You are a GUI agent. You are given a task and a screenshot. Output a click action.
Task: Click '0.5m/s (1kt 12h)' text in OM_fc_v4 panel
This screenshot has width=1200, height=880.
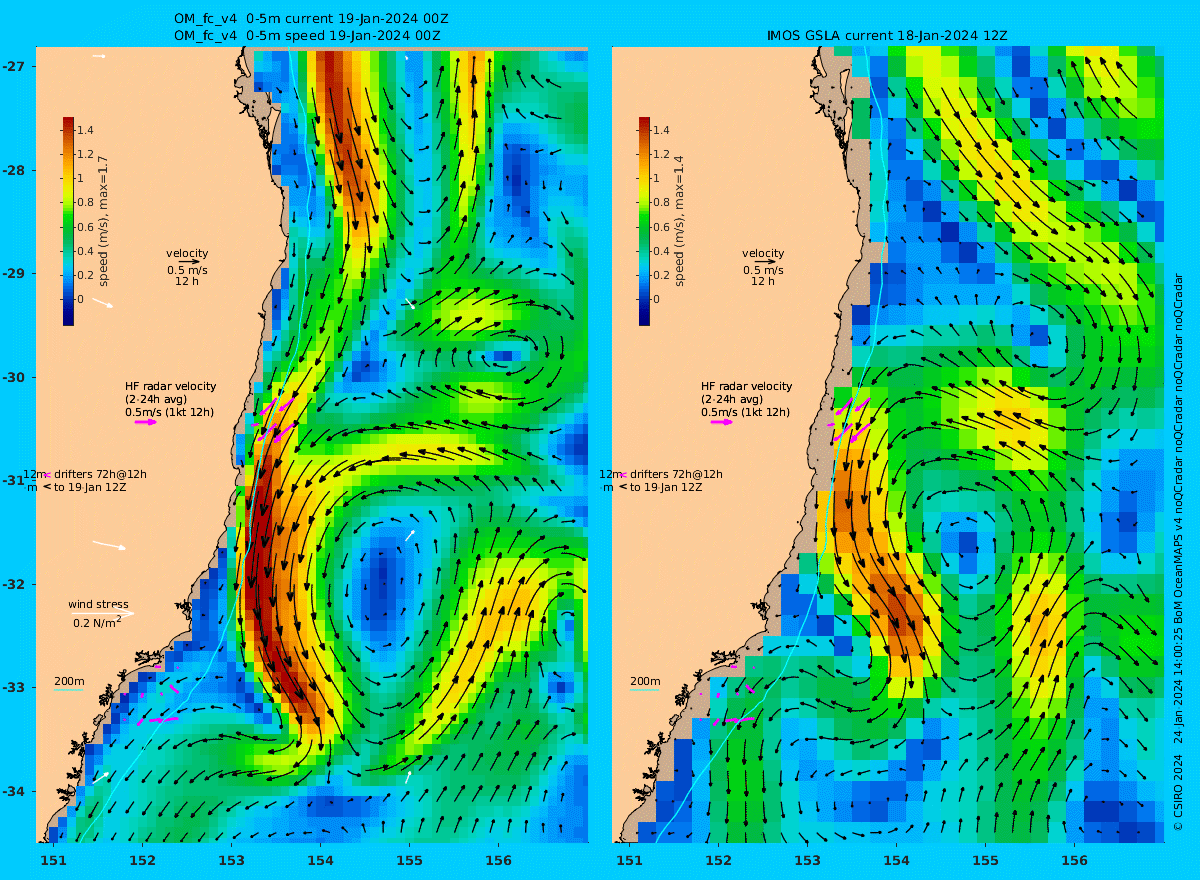point(169,412)
